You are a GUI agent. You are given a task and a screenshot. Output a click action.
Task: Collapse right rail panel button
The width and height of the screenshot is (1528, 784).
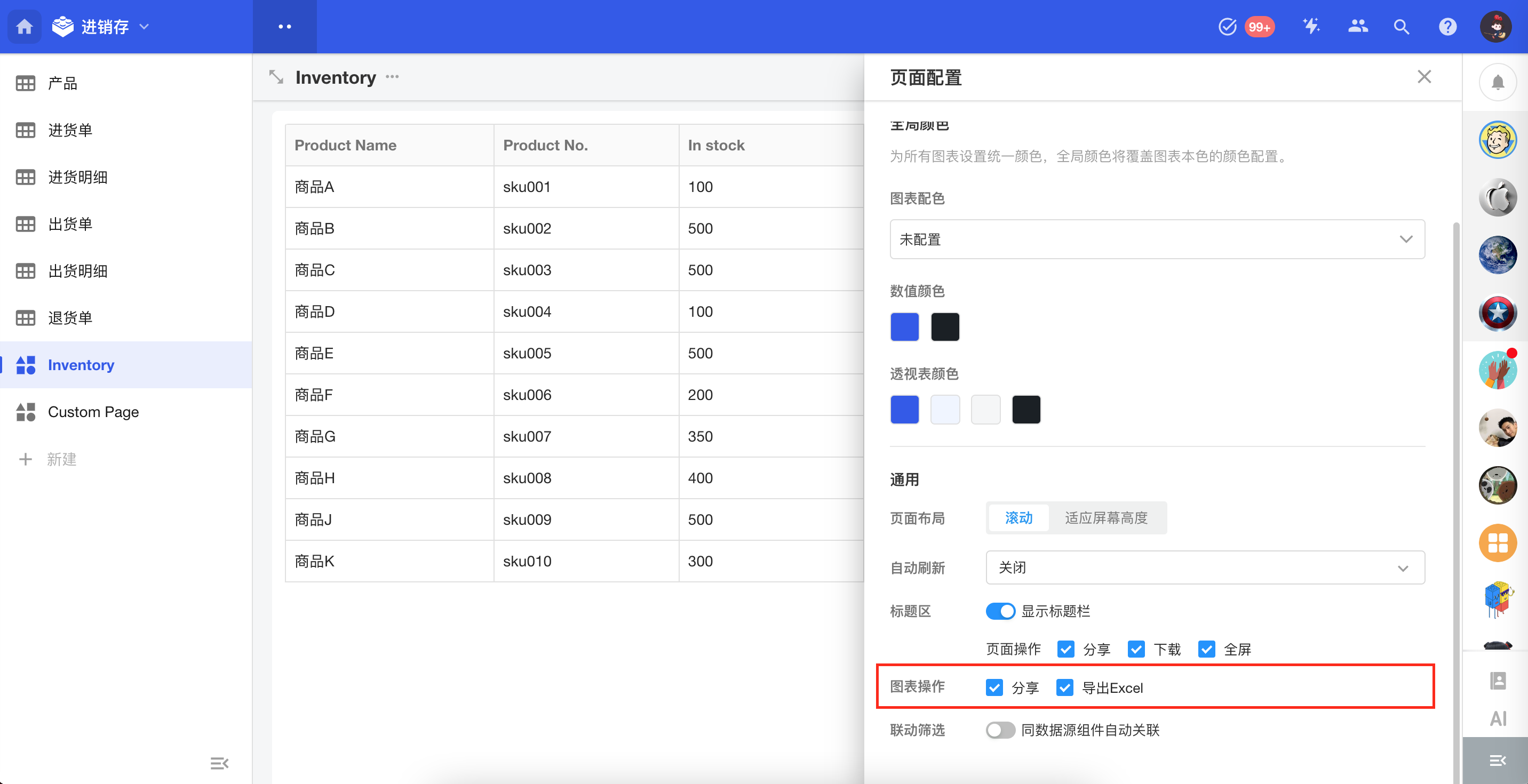pos(1495,761)
